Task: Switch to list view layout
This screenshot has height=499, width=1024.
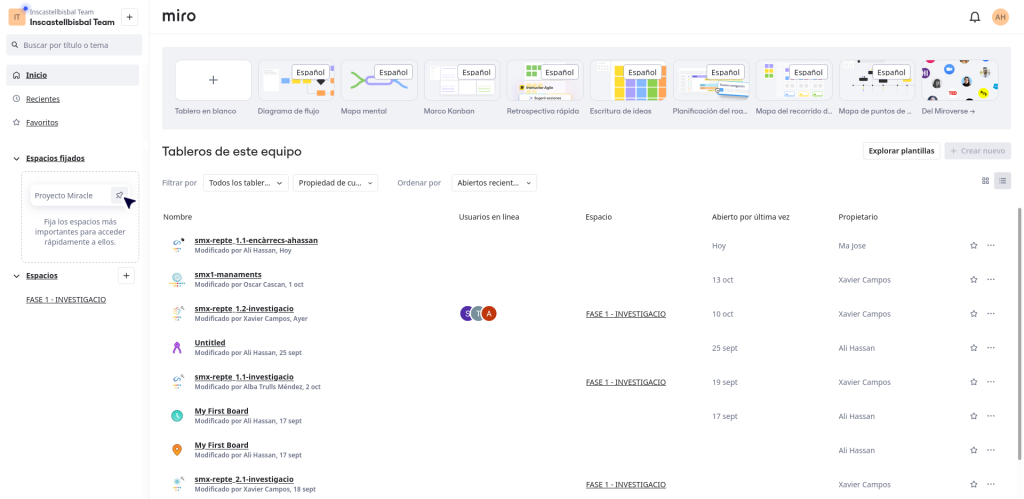Action: pos(1002,181)
